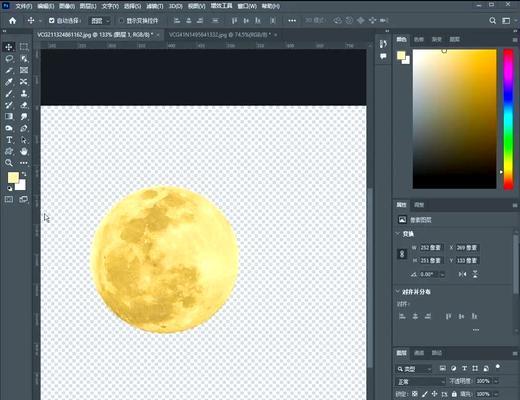Viewport: 520px width, 400px height.
Task: Click the foreground color swatch in toolbar
Action: [13, 178]
